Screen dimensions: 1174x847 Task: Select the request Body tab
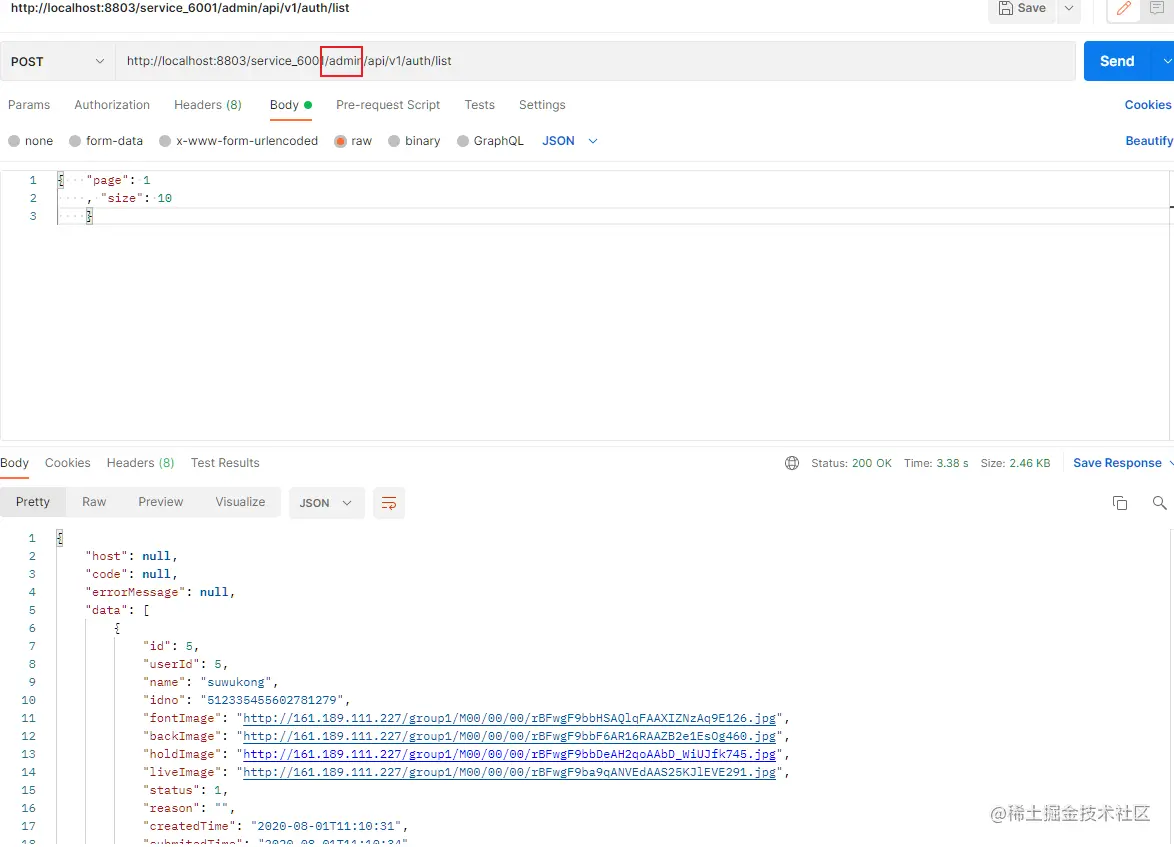[x=291, y=105]
